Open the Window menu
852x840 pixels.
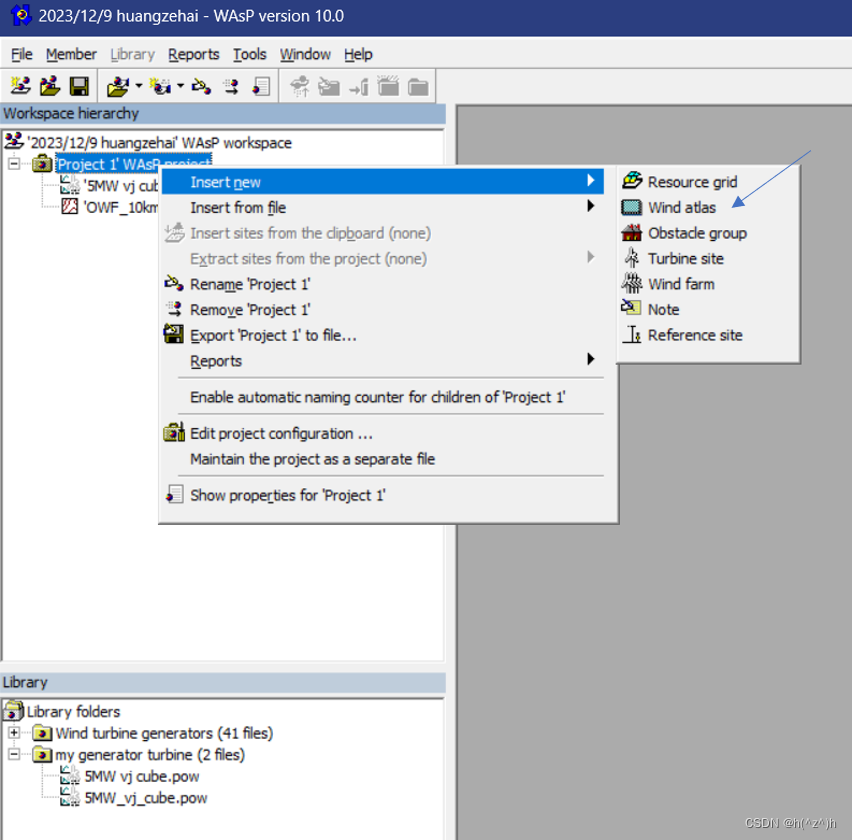pyautogui.click(x=305, y=54)
